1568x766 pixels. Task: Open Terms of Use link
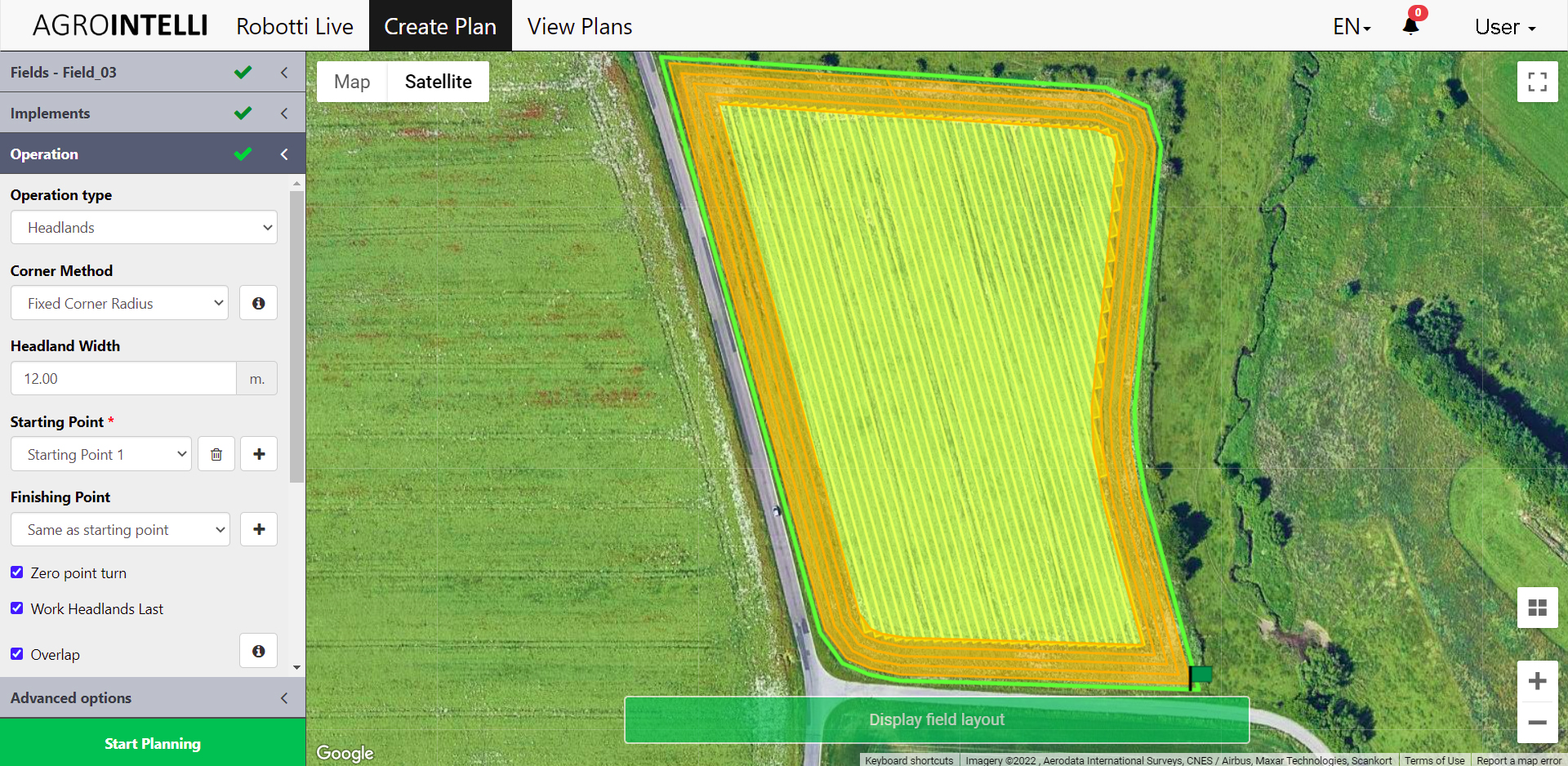point(1434,760)
